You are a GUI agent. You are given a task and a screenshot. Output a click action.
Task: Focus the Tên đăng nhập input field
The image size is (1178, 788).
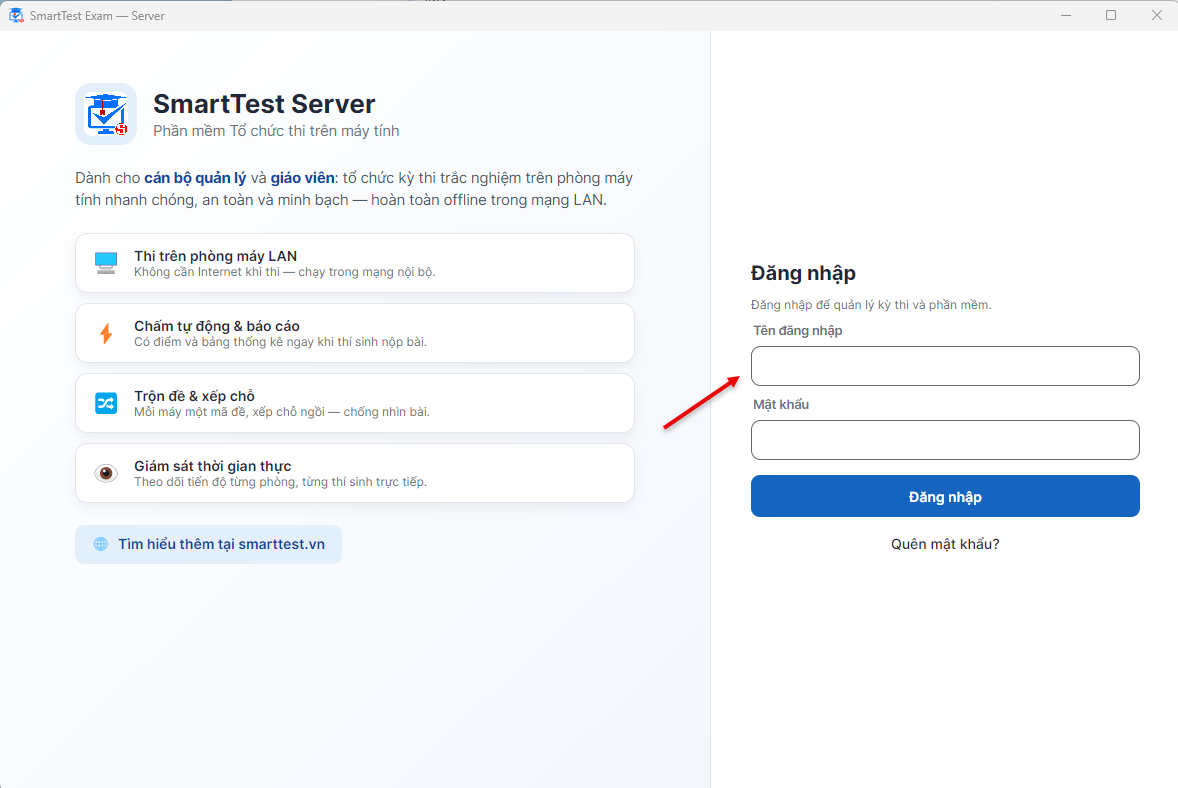(945, 366)
